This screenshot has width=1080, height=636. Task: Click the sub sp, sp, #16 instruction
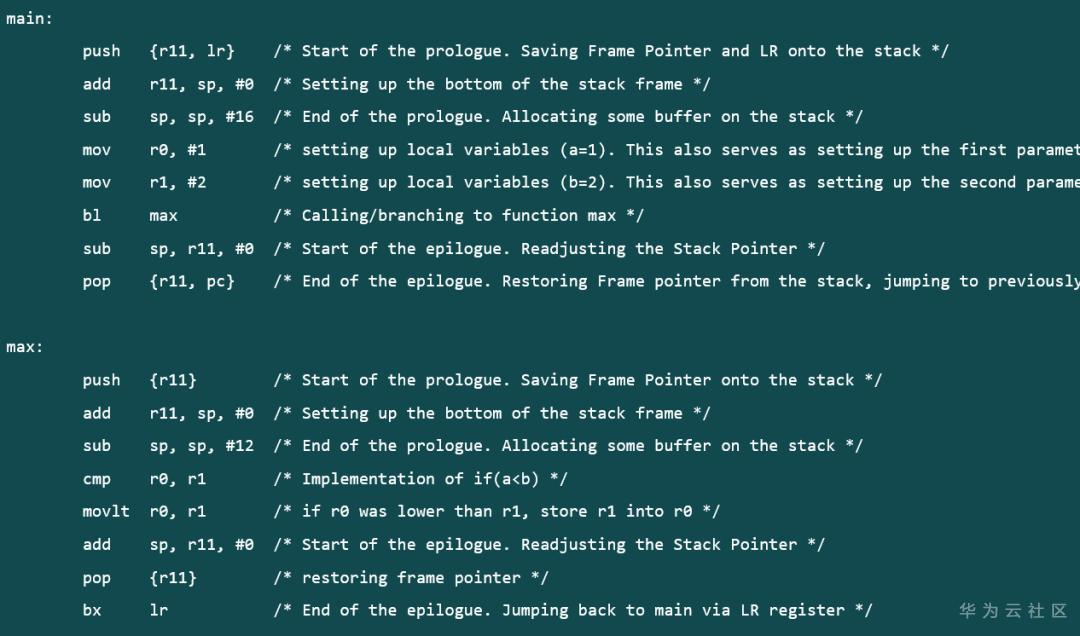tap(168, 117)
